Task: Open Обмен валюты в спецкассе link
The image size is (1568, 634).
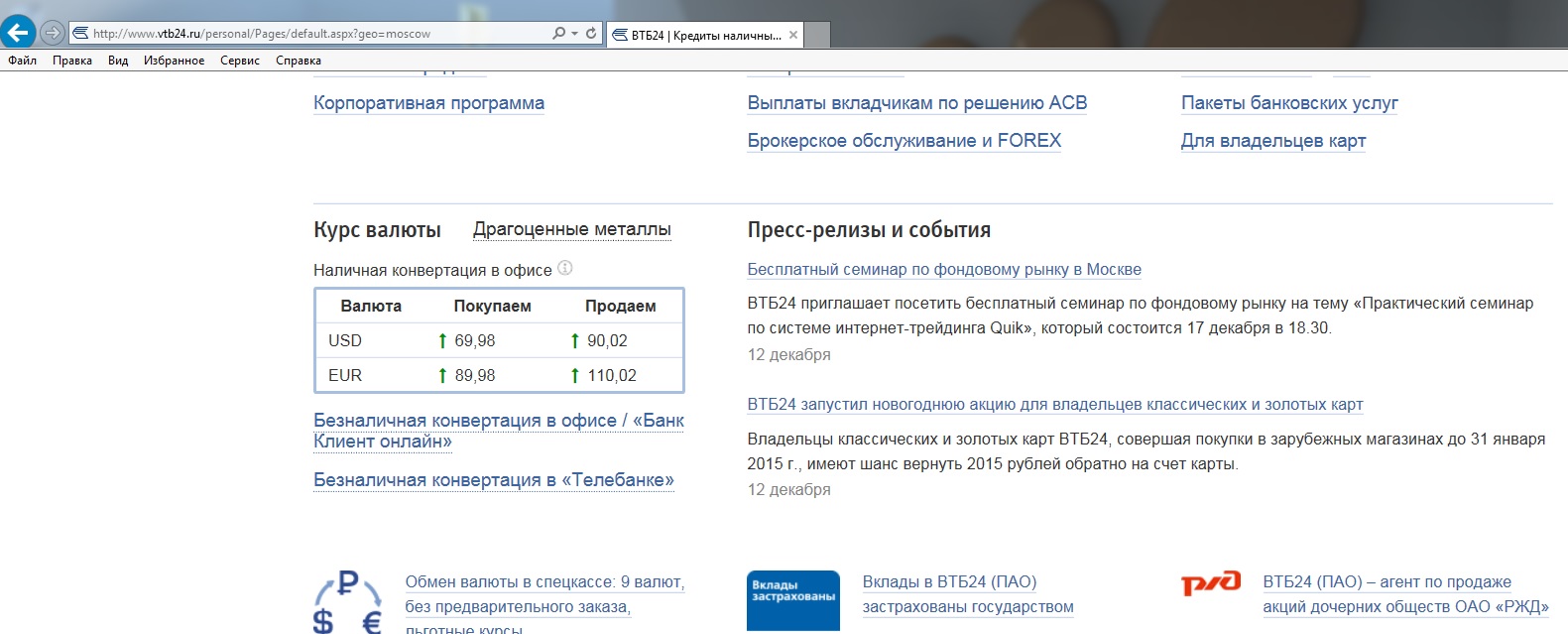Action: point(544,605)
